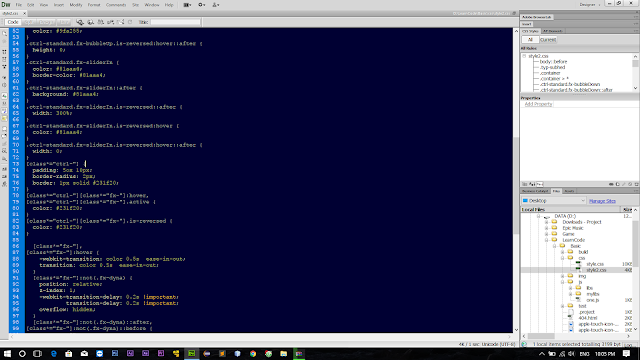Open the Adobe BrowserLab panel tab

(537, 17)
